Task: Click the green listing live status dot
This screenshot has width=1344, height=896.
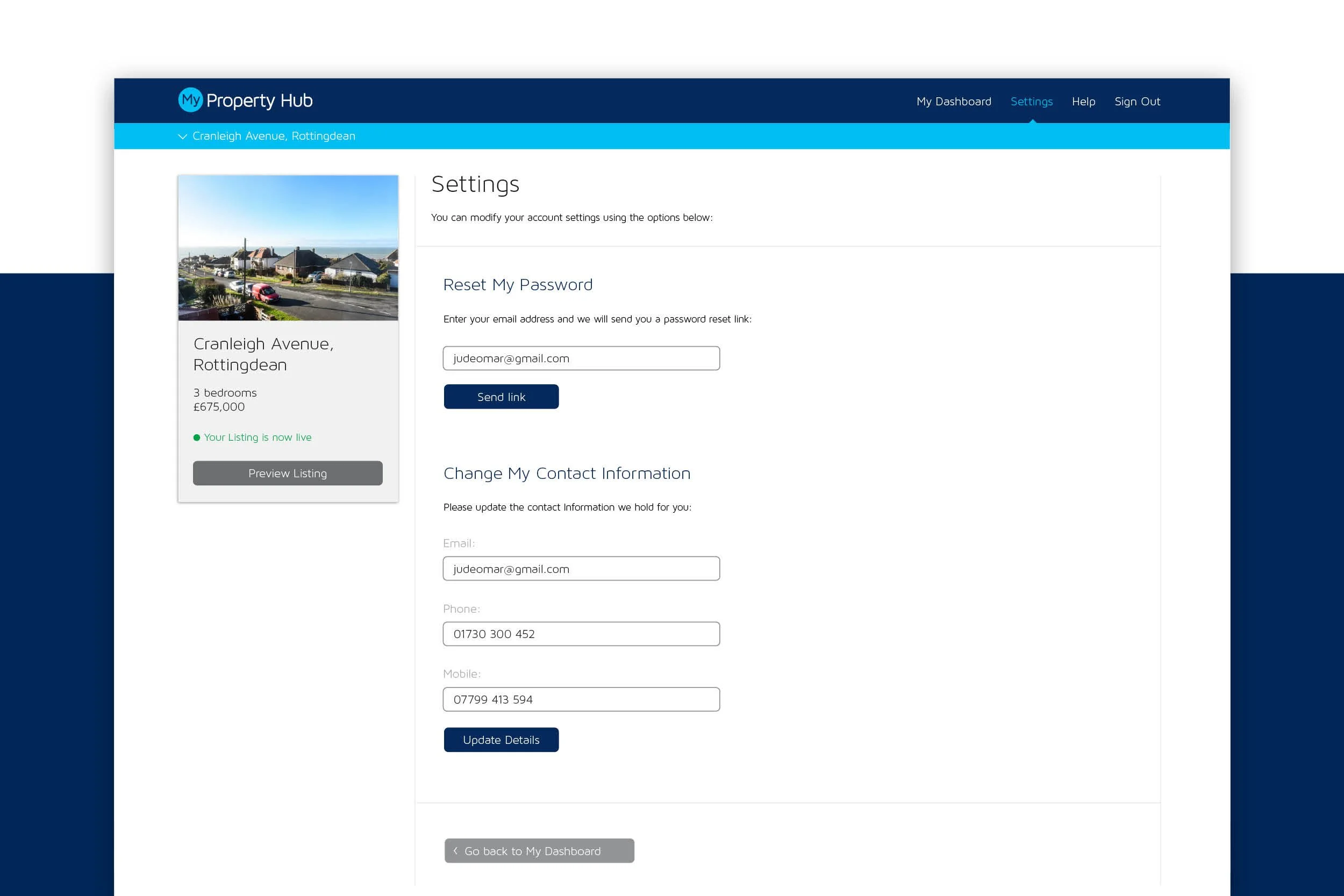Action: [197, 438]
